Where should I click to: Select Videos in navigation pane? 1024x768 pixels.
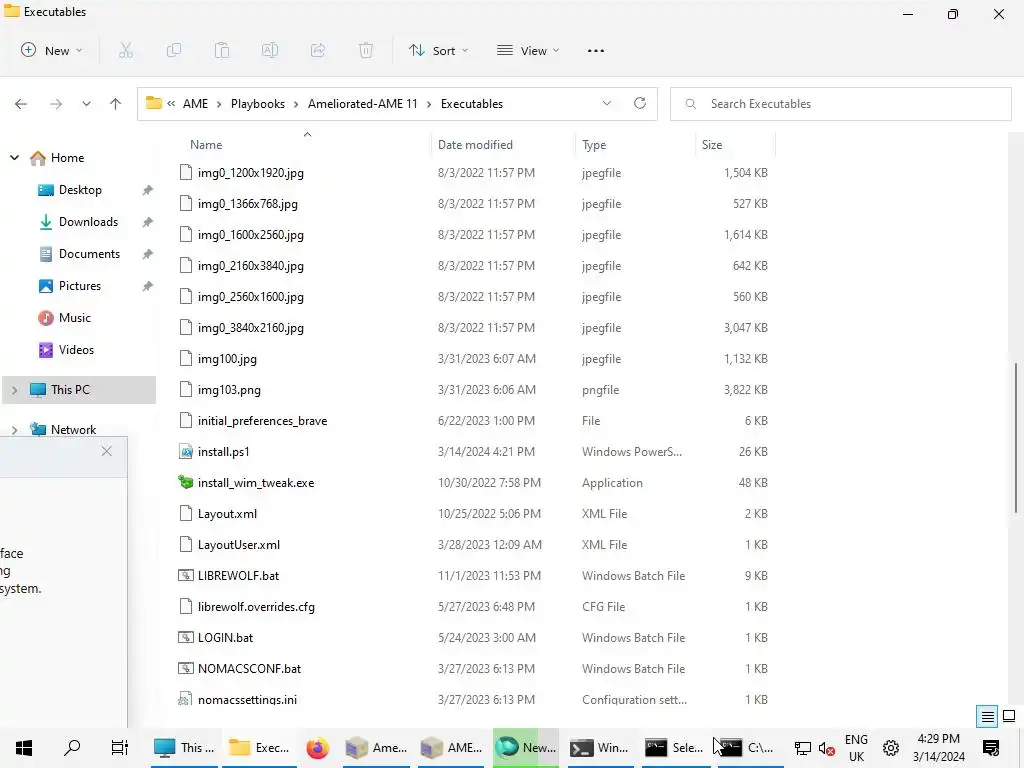click(76, 350)
